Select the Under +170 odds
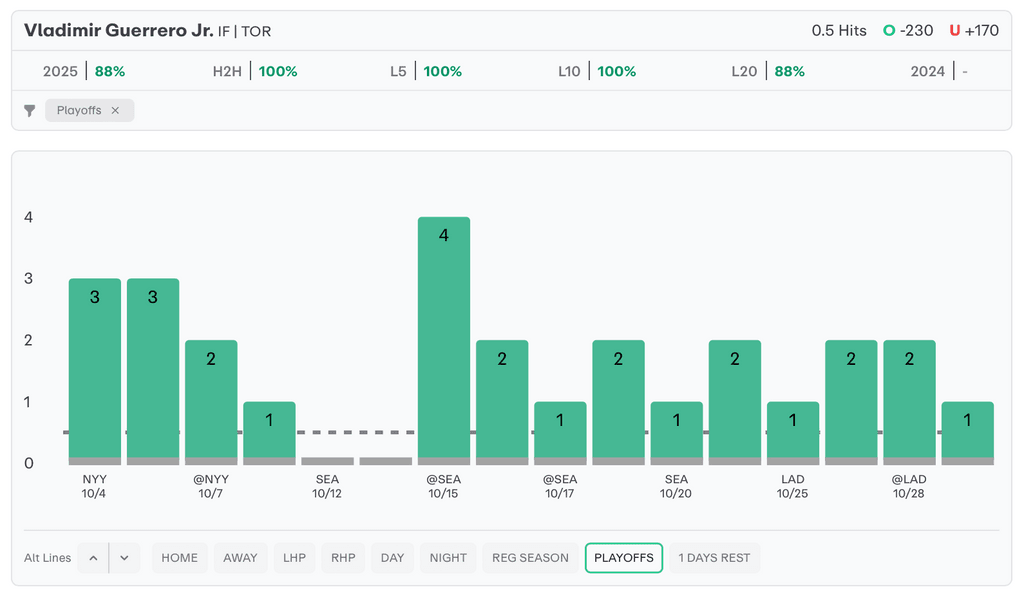The image size is (1024, 602). (974, 31)
